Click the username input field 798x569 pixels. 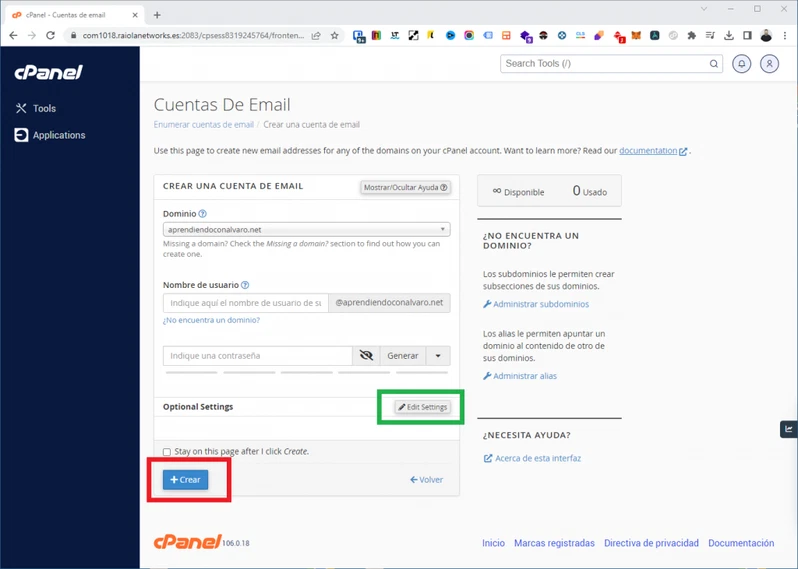click(245, 302)
